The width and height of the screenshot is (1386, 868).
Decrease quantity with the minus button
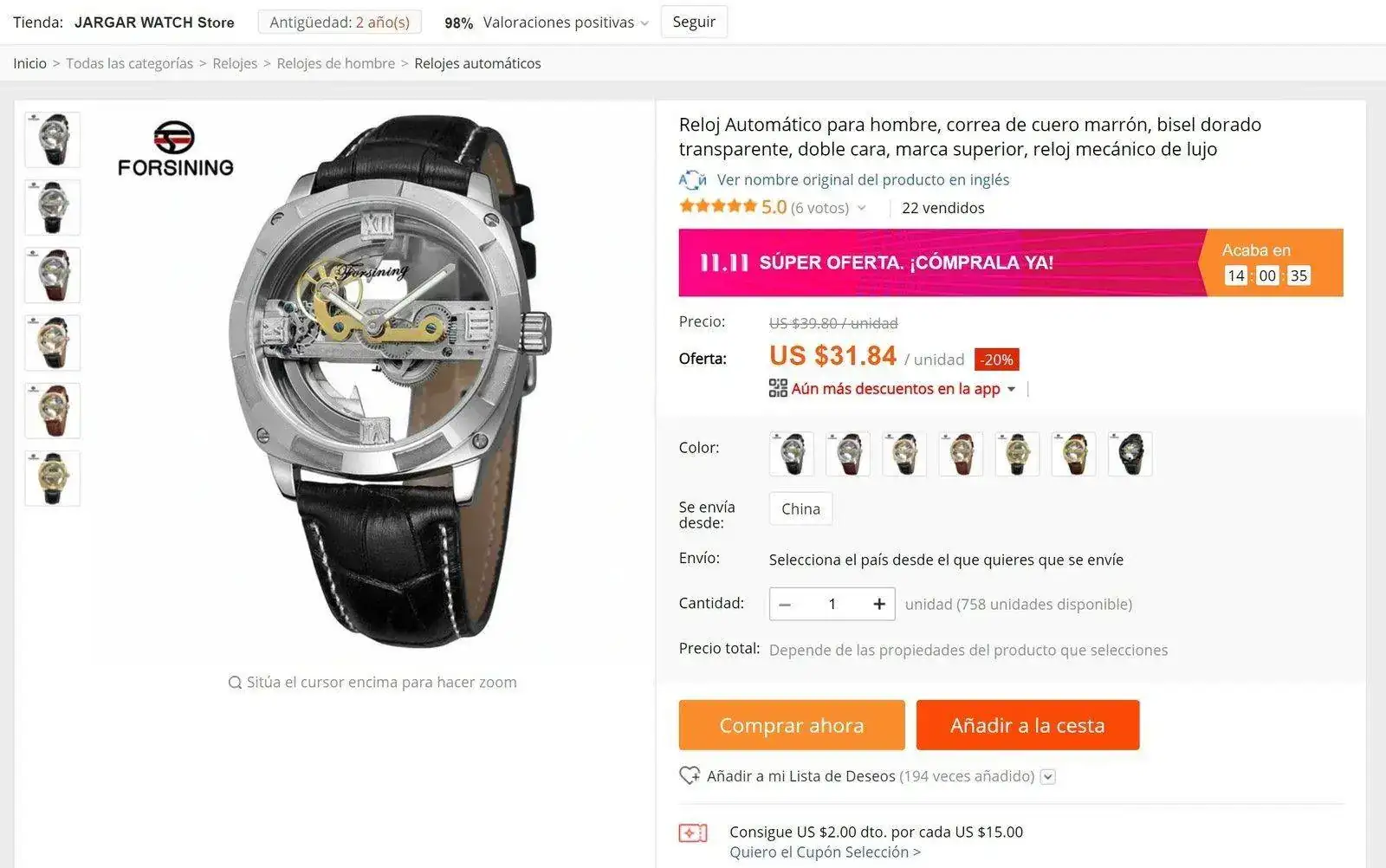point(785,604)
